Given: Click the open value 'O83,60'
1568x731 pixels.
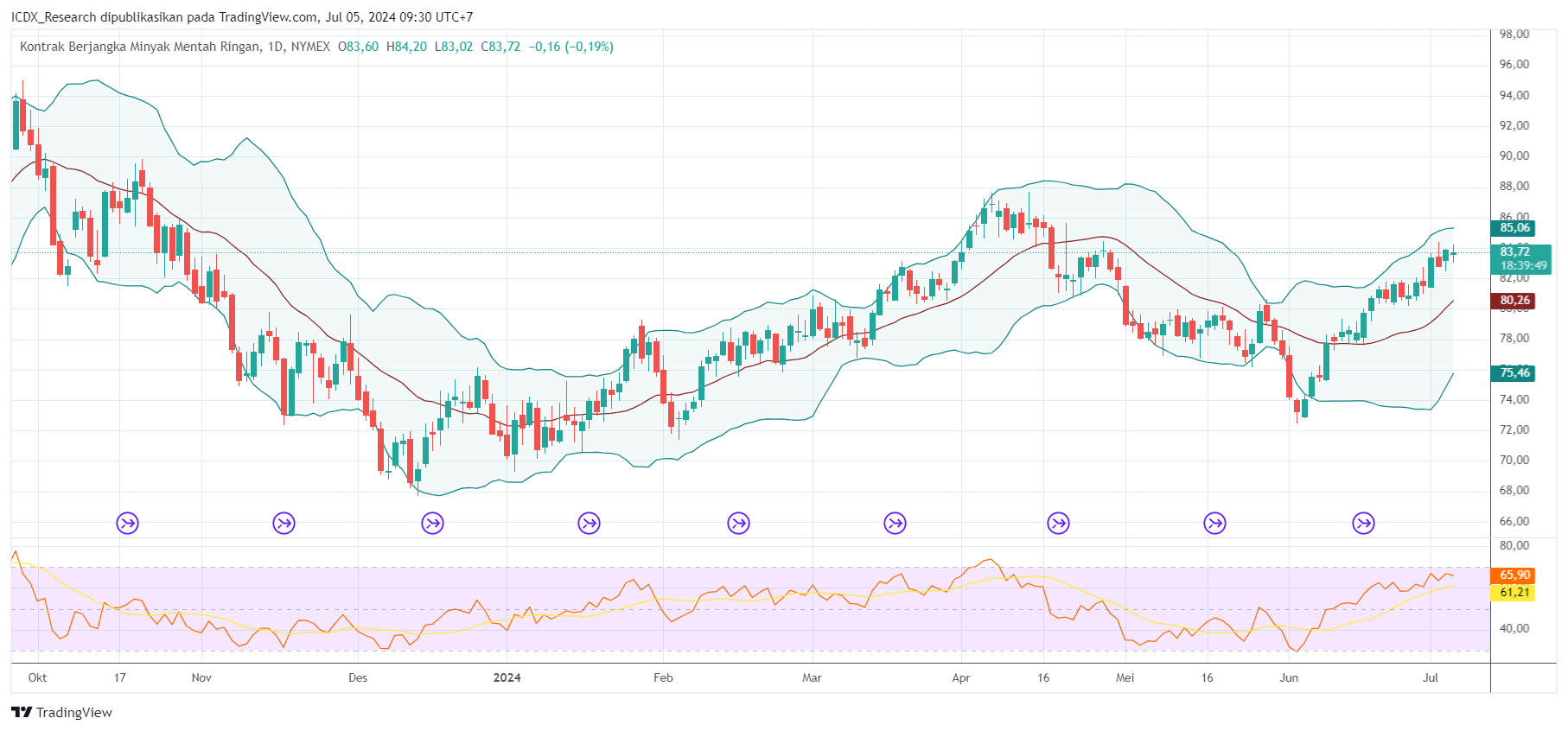Looking at the screenshot, I should click(x=358, y=47).
